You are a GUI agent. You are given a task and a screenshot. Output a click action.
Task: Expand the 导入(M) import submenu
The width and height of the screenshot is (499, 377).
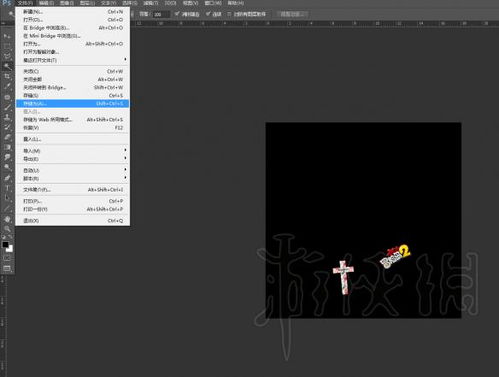click(73, 151)
